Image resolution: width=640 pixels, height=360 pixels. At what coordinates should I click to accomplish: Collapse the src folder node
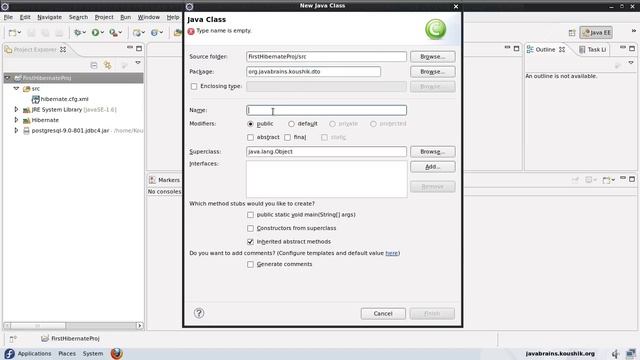pos(16,88)
